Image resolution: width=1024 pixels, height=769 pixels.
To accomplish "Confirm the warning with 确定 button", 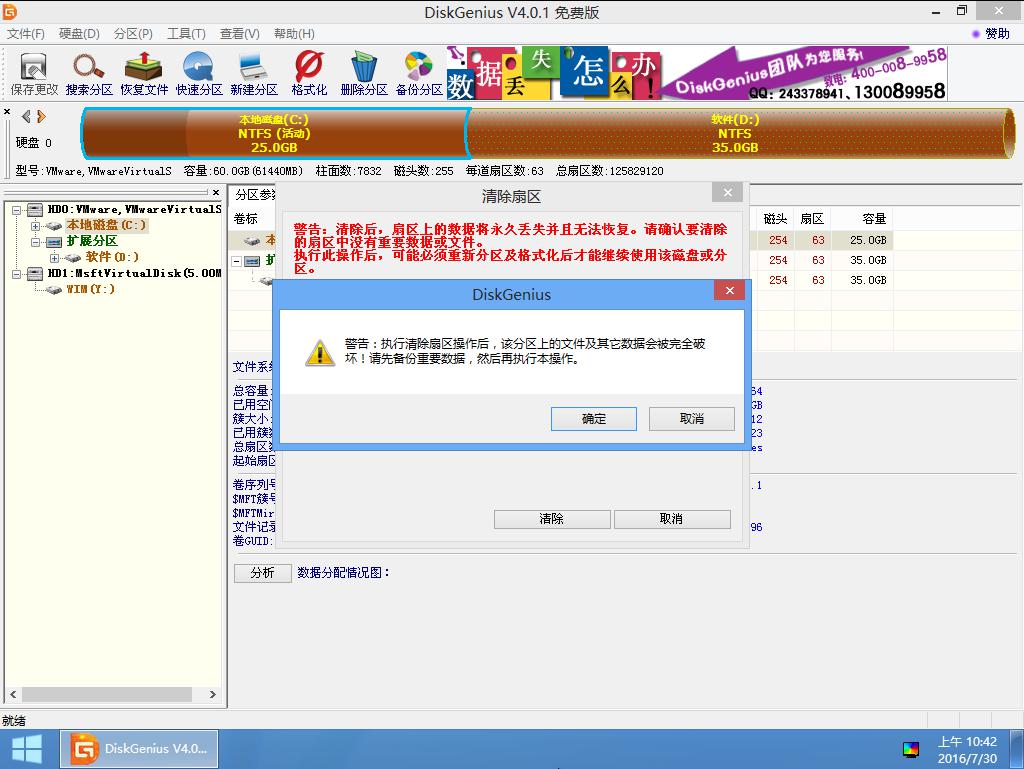I will click(593, 419).
